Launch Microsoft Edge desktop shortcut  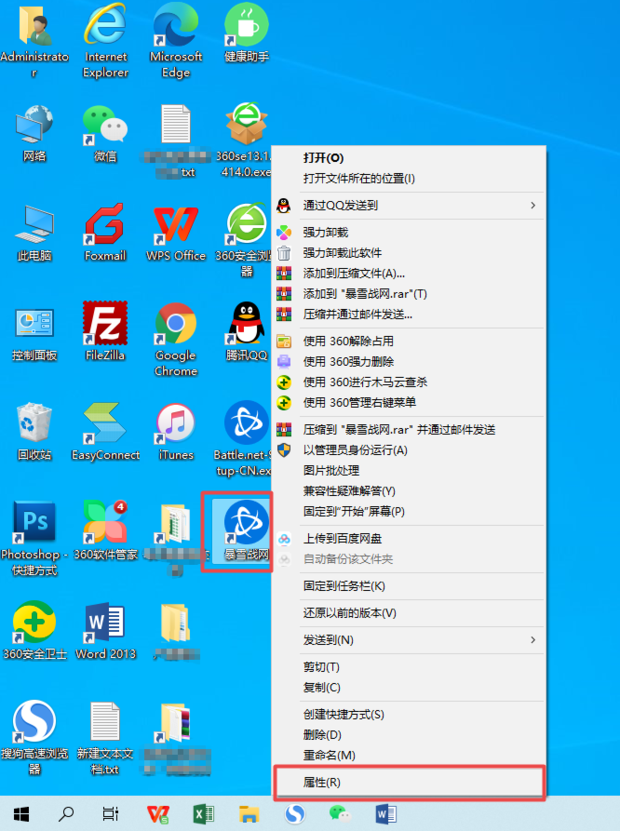pyautogui.click(x=175, y=25)
